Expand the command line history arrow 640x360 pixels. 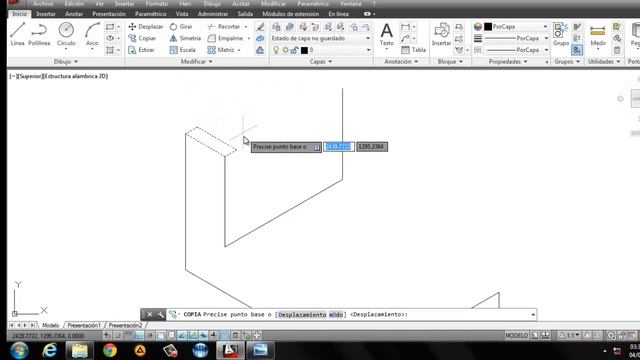click(x=533, y=314)
